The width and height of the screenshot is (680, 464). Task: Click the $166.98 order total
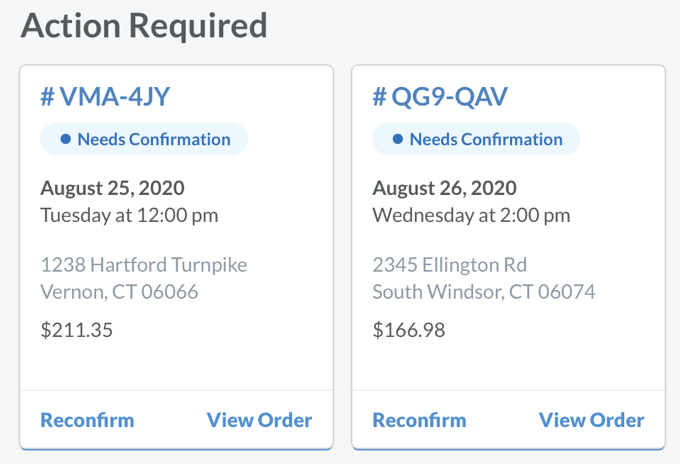click(x=408, y=330)
